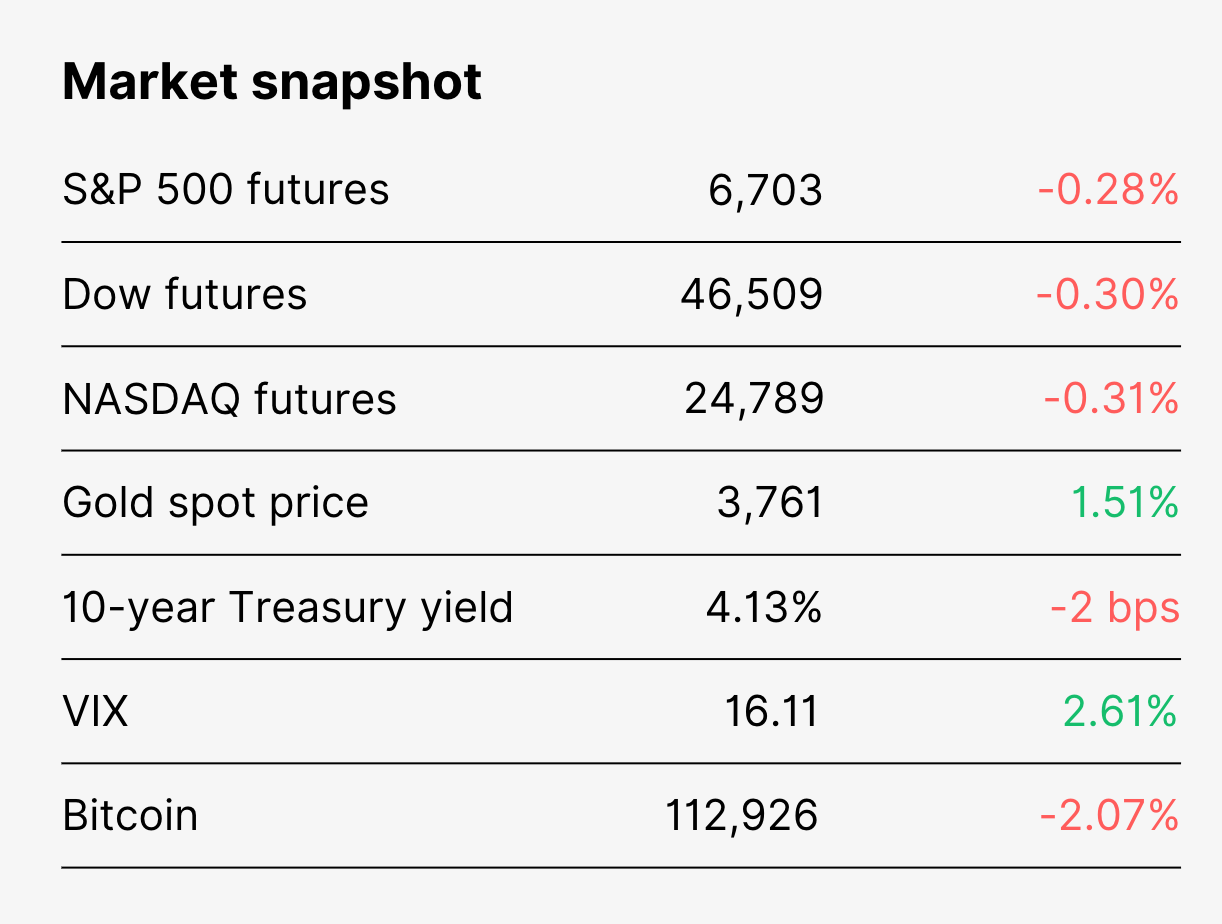This screenshot has width=1222, height=924.
Task: Click the 4.13% Treasury yield value
Action: click(x=764, y=607)
